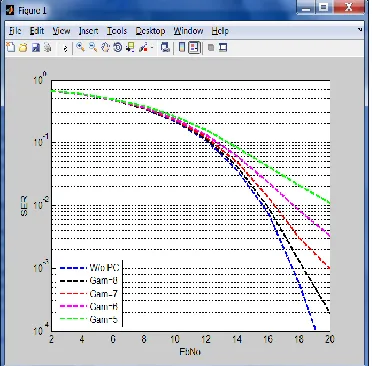
Task: Select the Edit Plot arrow tool
Action: click(x=65, y=48)
